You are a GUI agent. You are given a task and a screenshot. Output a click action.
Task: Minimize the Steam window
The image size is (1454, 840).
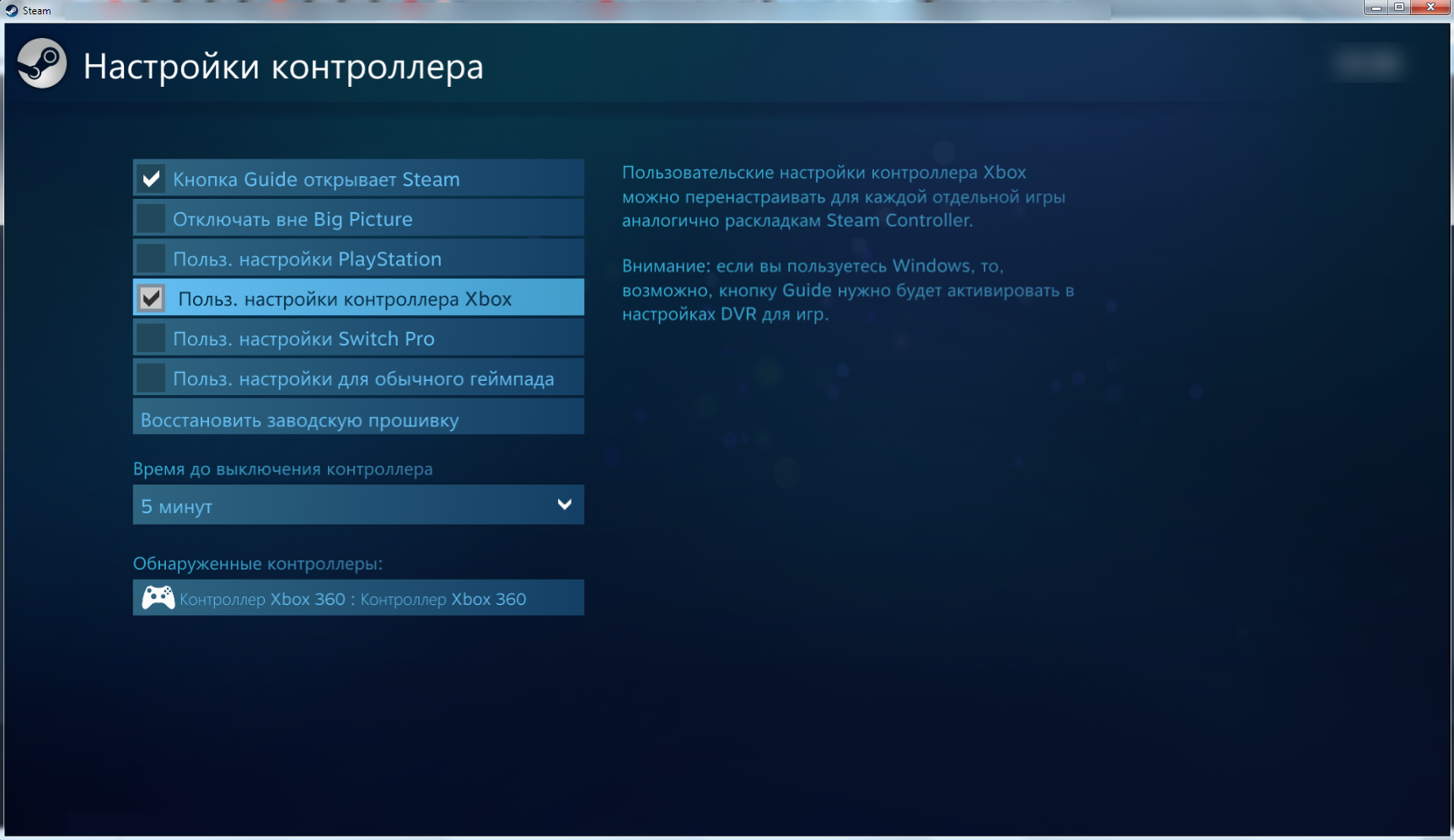click(x=1376, y=8)
